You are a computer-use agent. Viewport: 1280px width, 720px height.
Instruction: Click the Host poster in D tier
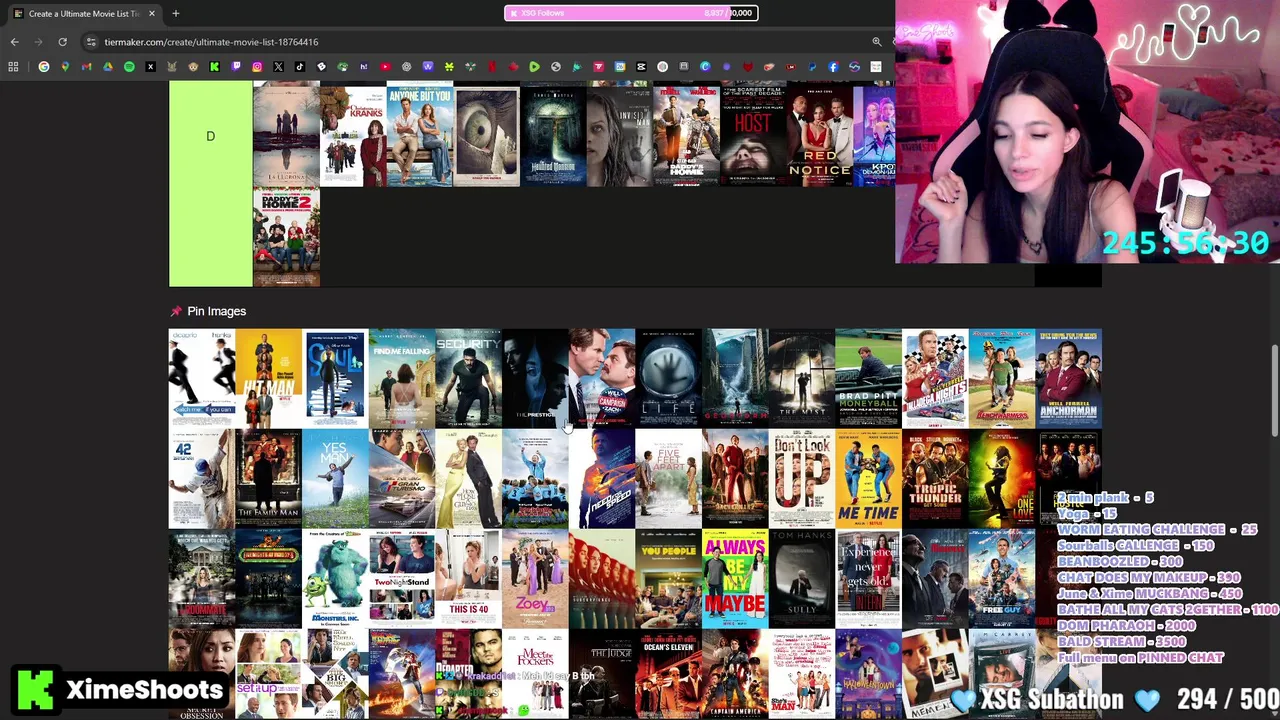(753, 136)
